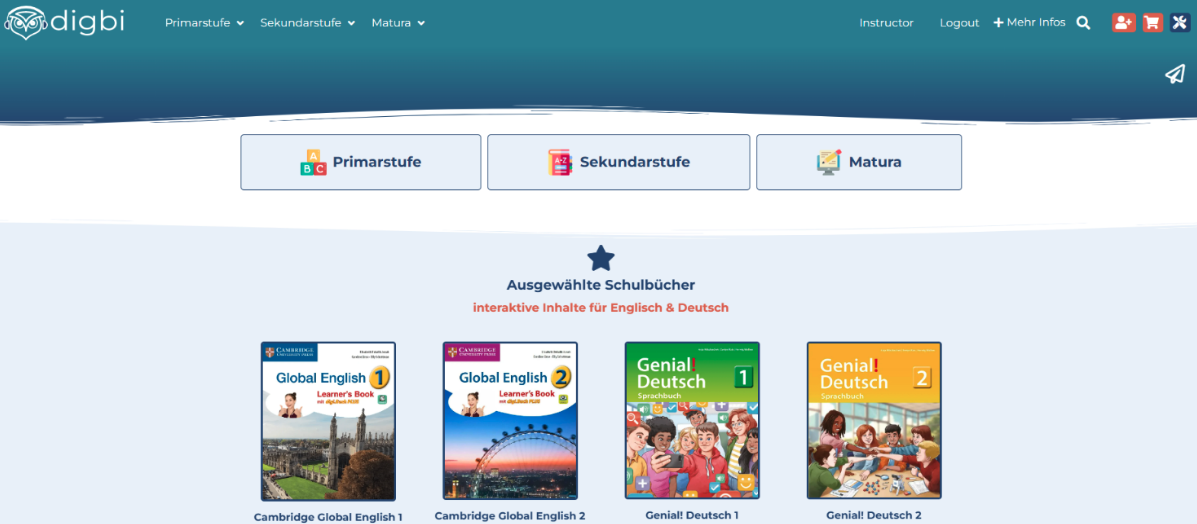Open Mehr Infos in the navbar
The image size is (1197, 524).
(x=1029, y=23)
